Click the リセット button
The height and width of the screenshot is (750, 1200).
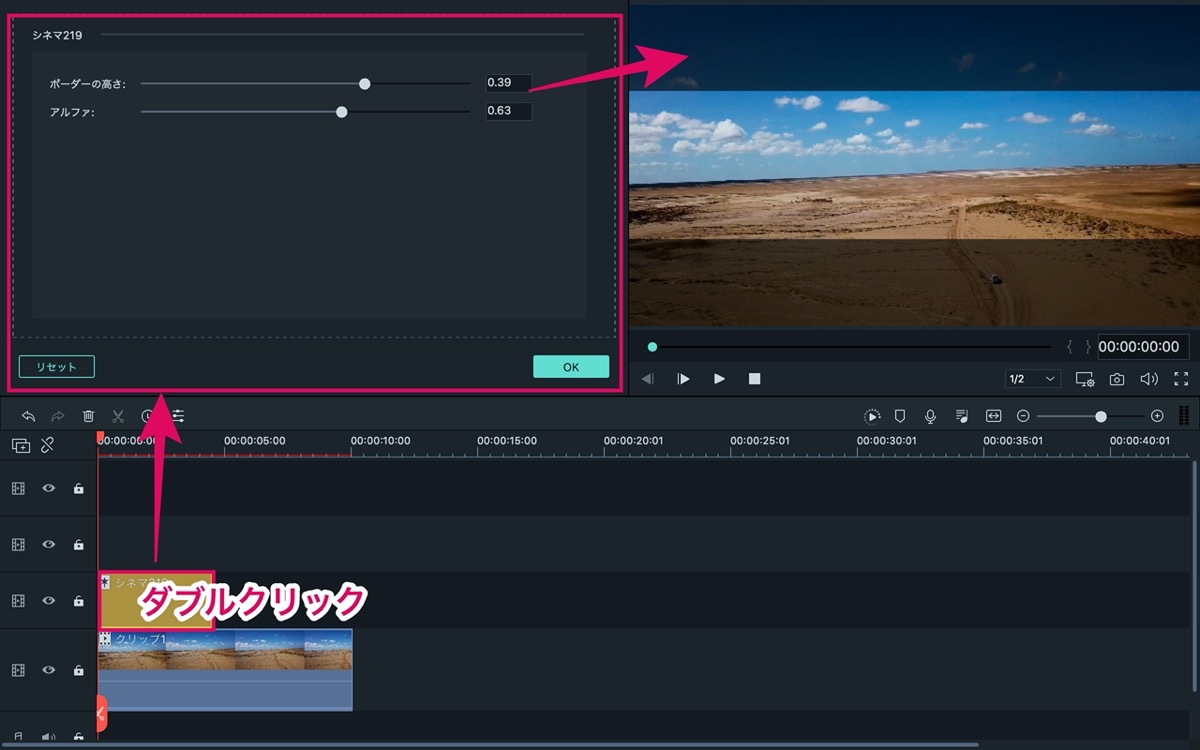point(57,367)
